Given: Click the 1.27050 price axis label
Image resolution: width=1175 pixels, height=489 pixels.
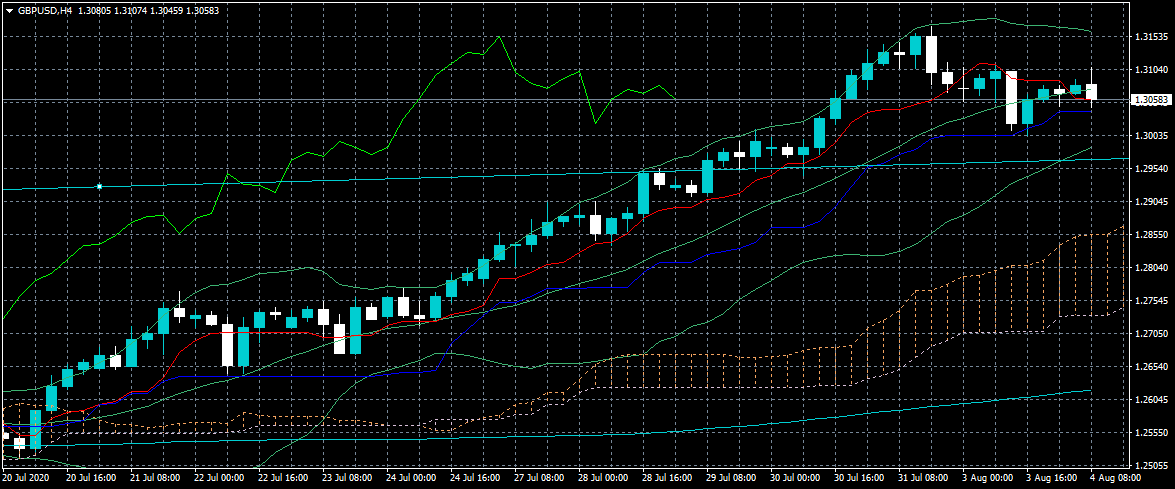Looking at the screenshot, I should pos(1151,333).
